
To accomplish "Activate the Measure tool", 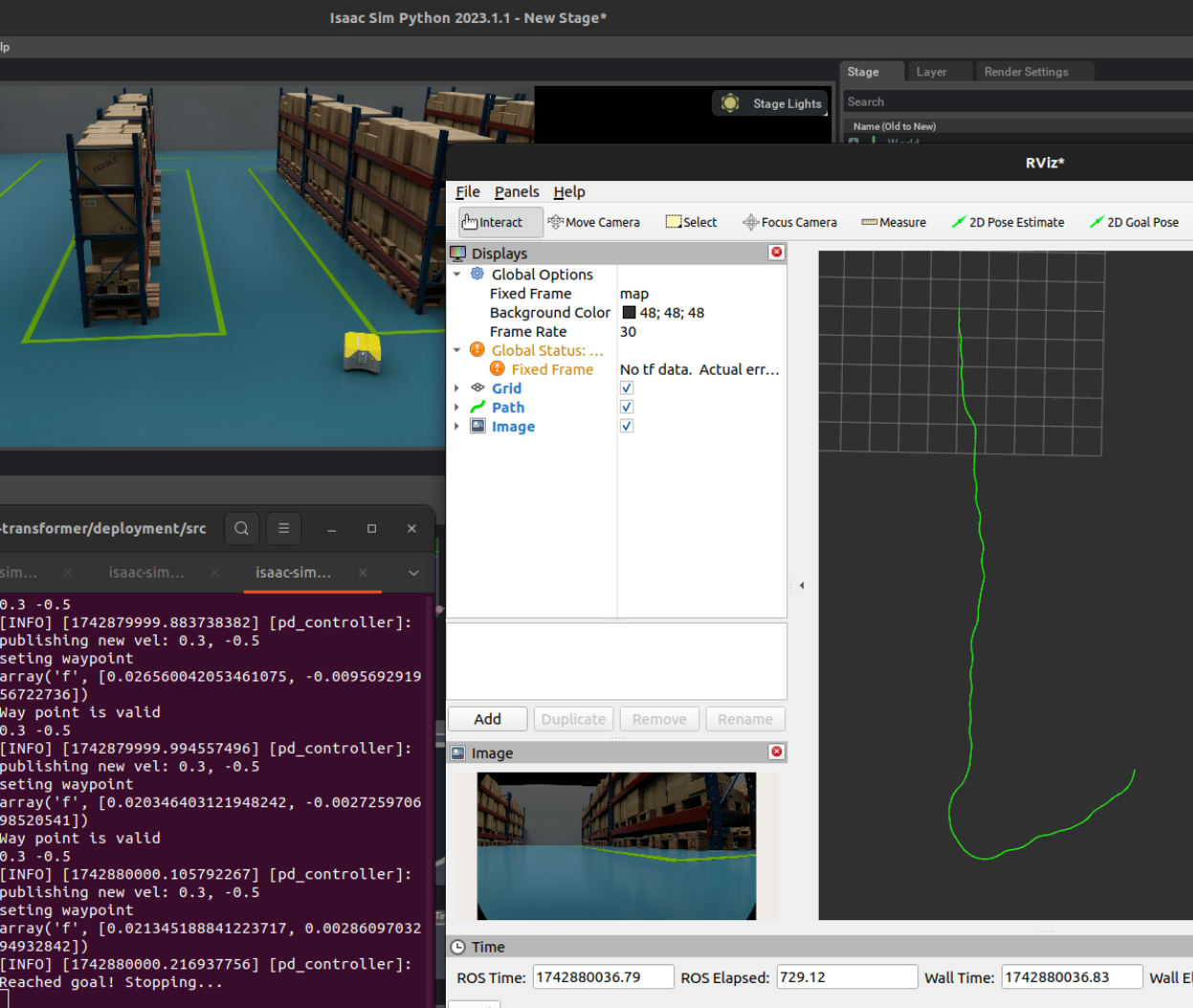I will [893, 222].
